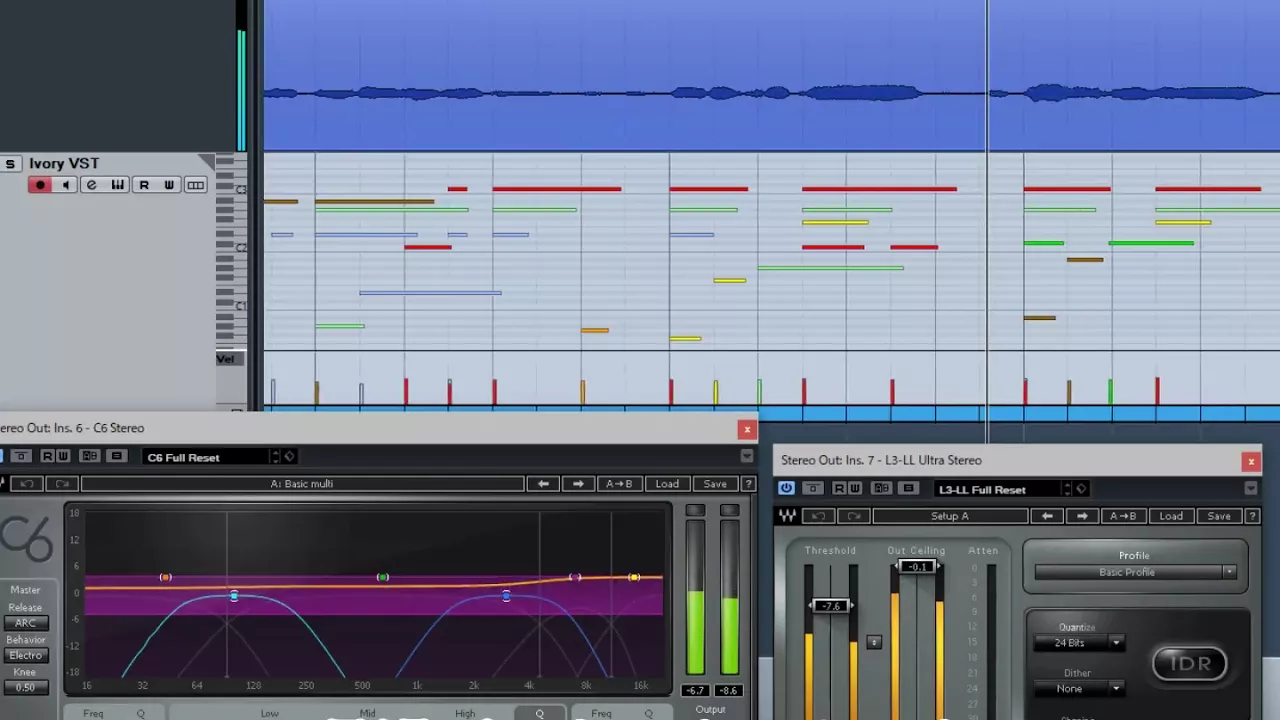Click the Out Ceiling -0.1 slider handle
The image size is (1280, 720).
(x=917, y=567)
